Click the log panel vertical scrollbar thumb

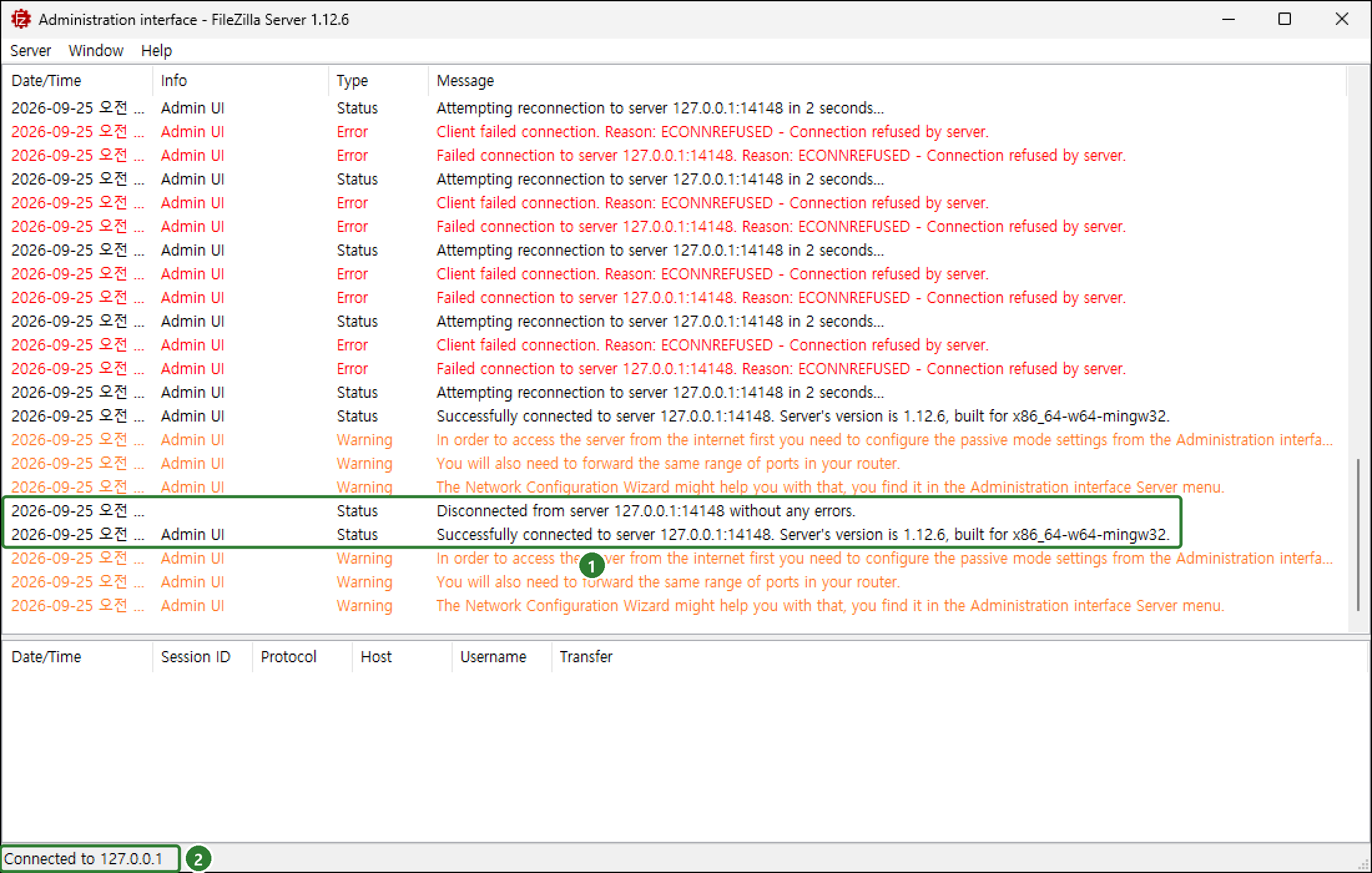point(1358,535)
